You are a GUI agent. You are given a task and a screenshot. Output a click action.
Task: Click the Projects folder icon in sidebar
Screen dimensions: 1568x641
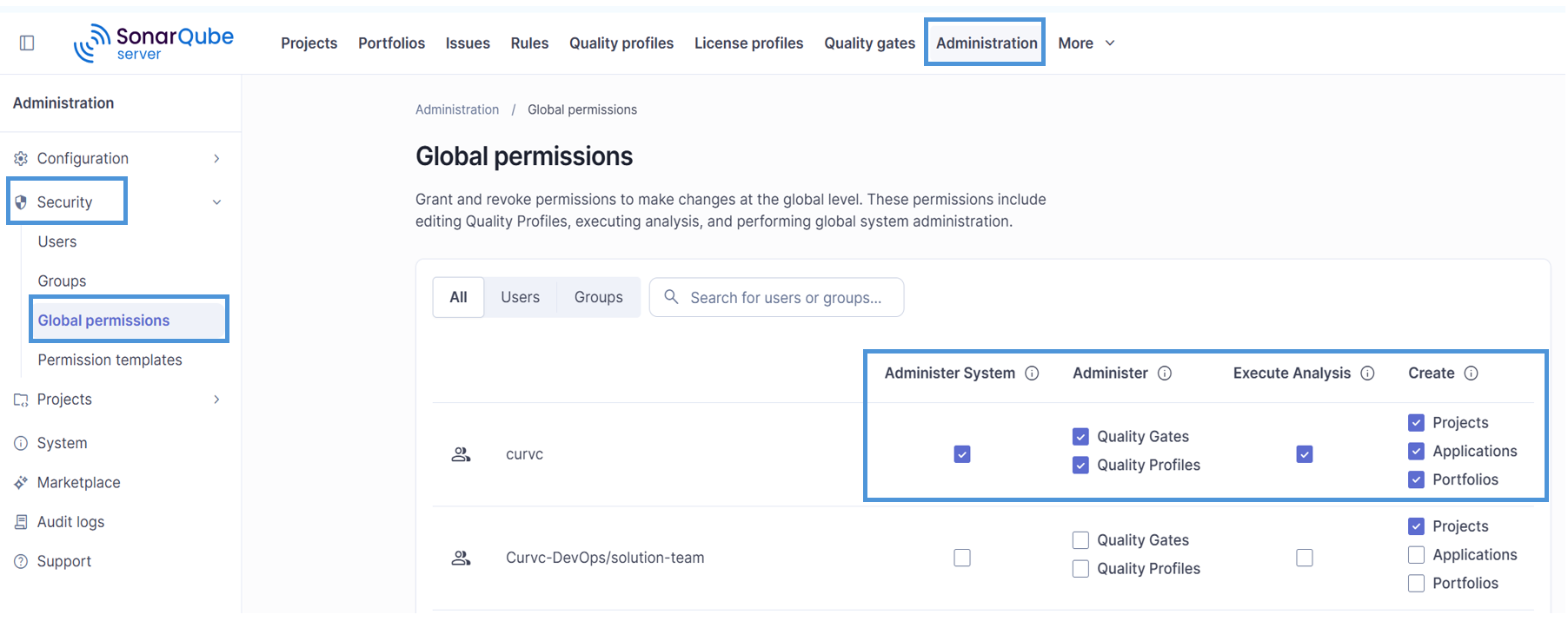click(x=21, y=400)
